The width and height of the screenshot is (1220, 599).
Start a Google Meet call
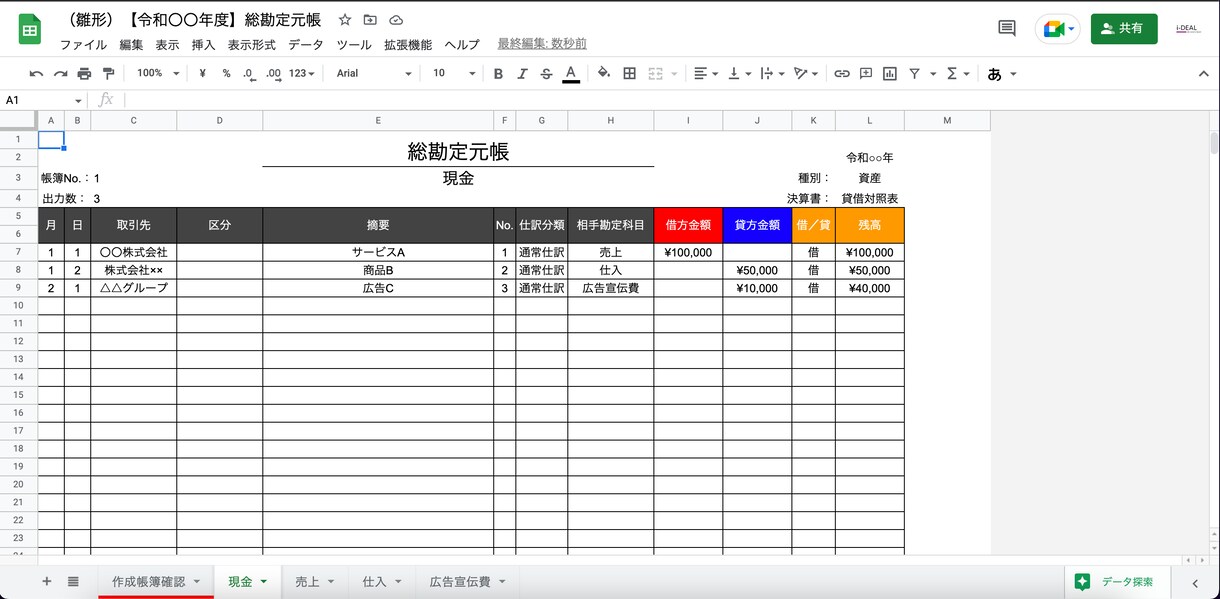(x=1058, y=29)
